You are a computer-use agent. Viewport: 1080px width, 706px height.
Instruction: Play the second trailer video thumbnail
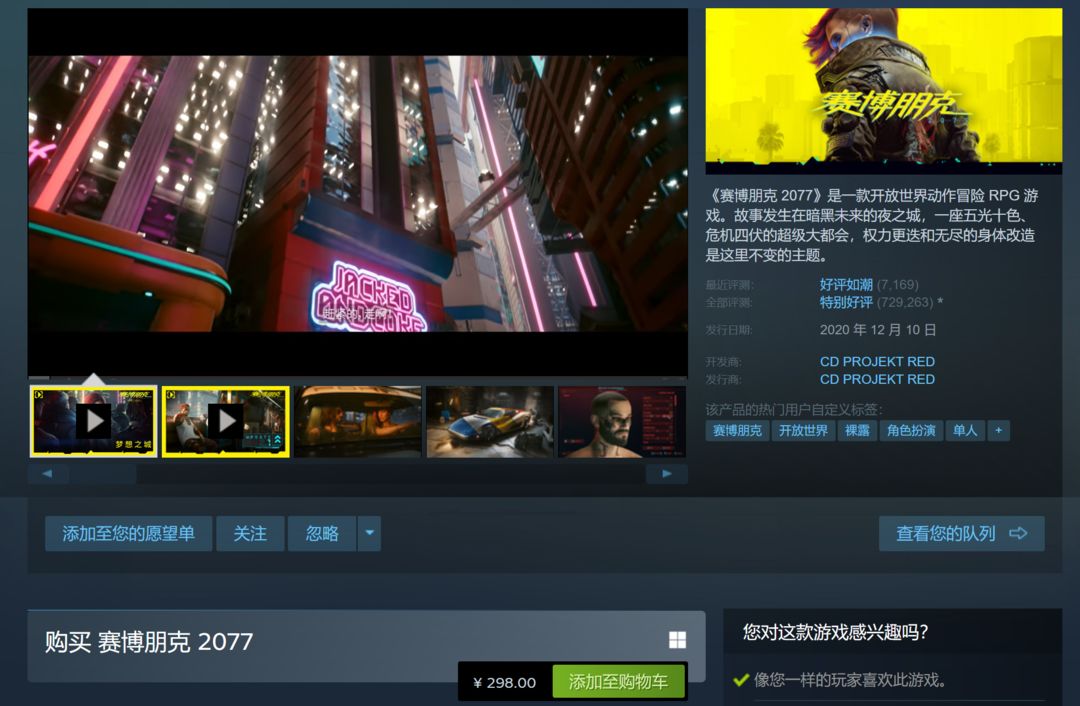225,421
